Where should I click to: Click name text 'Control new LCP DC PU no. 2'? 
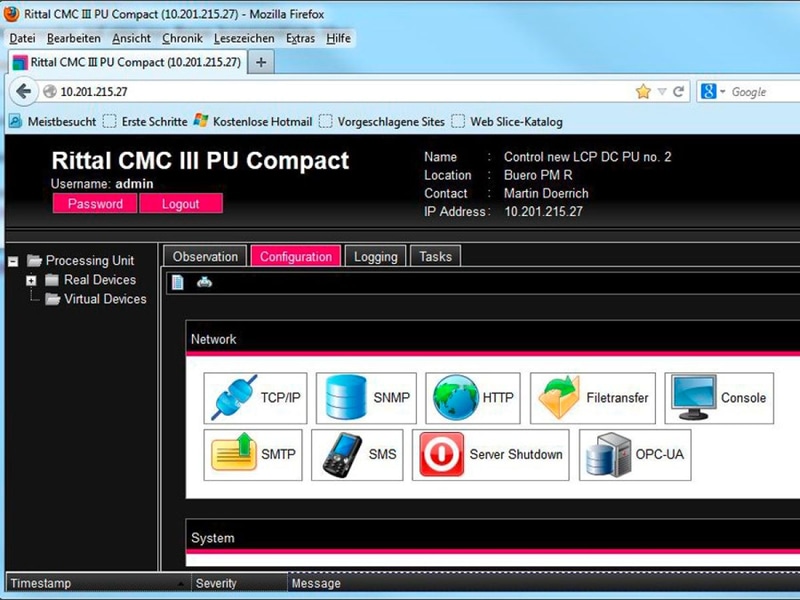tap(587, 157)
